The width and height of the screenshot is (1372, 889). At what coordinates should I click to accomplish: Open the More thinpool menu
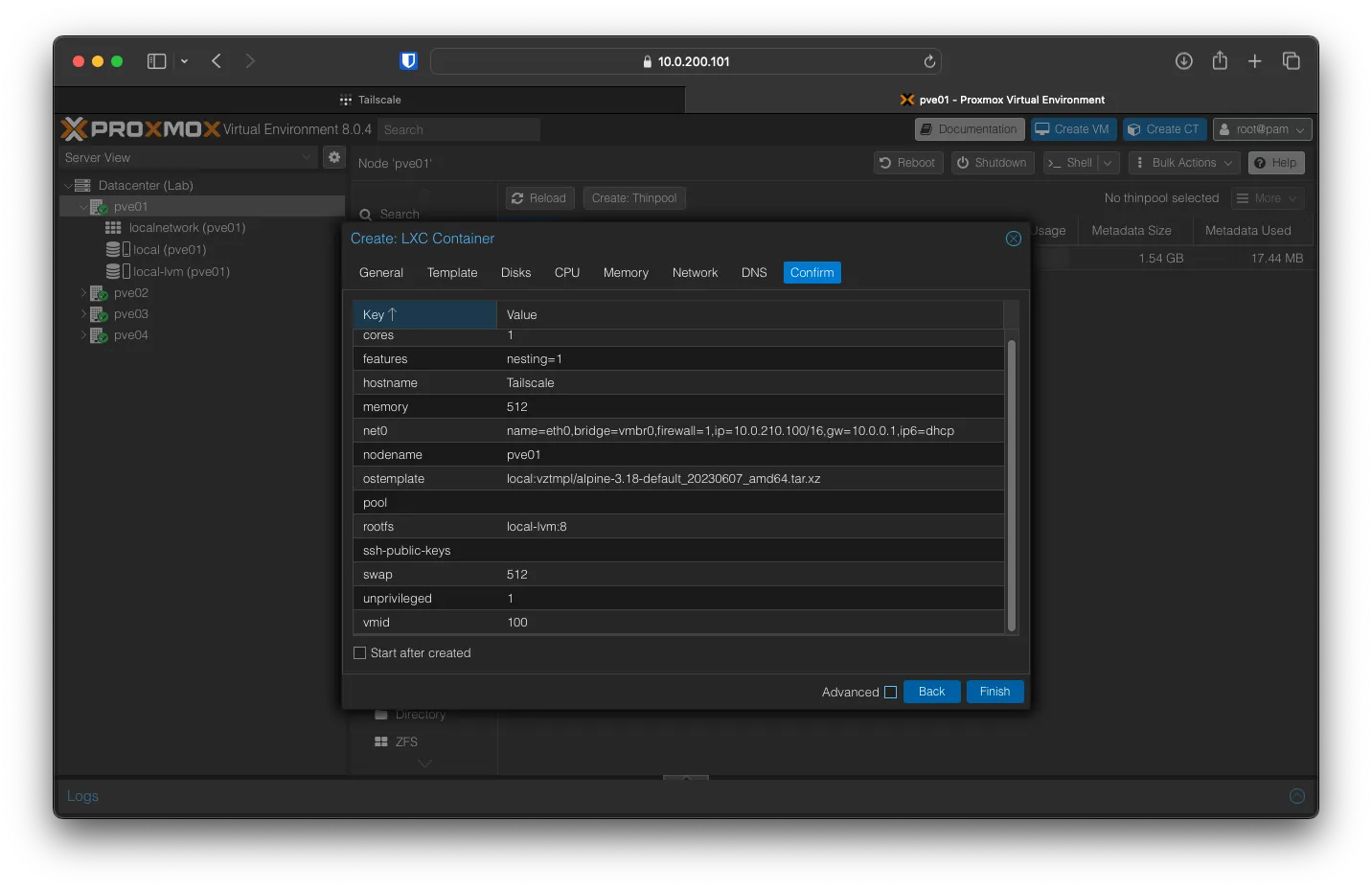pyautogui.click(x=1267, y=198)
